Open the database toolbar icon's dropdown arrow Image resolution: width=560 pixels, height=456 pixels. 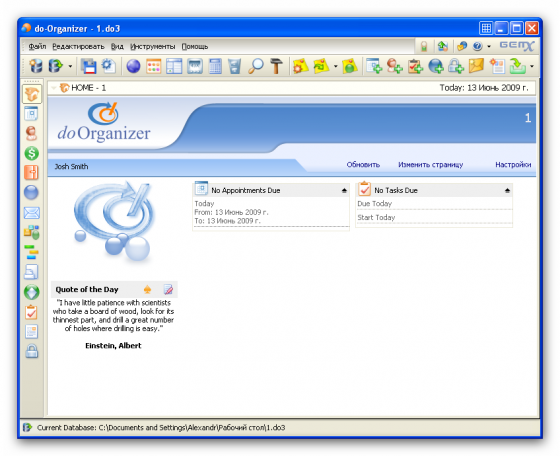click(70, 66)
